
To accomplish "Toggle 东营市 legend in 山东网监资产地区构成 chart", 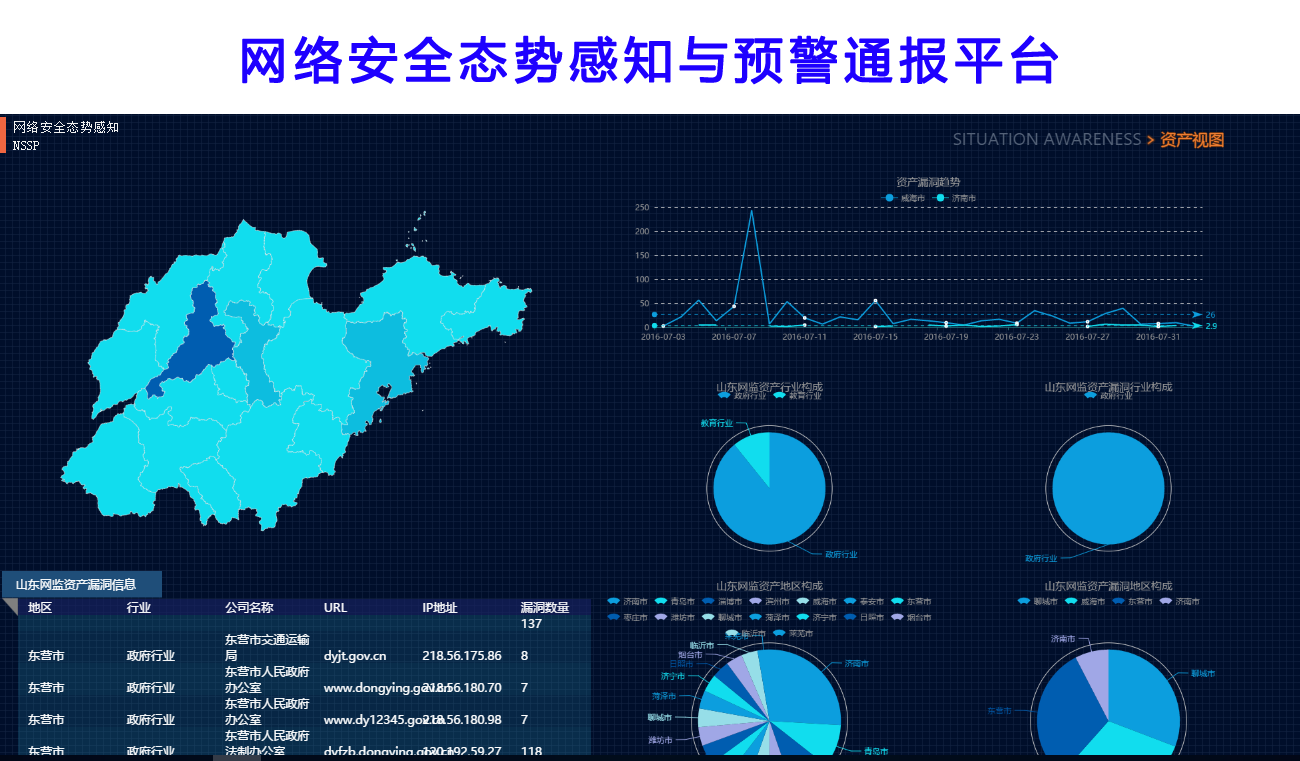I will [910, 602].
